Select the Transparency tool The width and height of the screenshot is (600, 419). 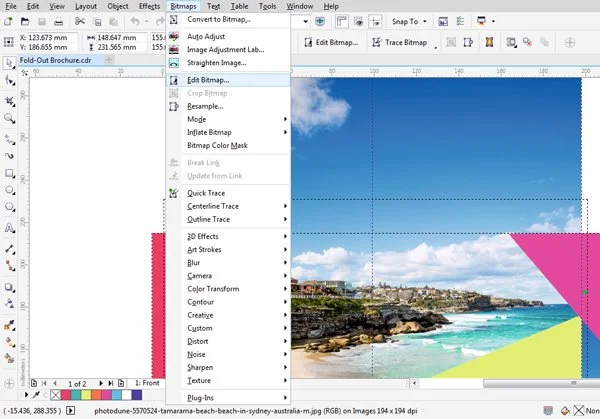pyautogui.click(x=9, y=304)
